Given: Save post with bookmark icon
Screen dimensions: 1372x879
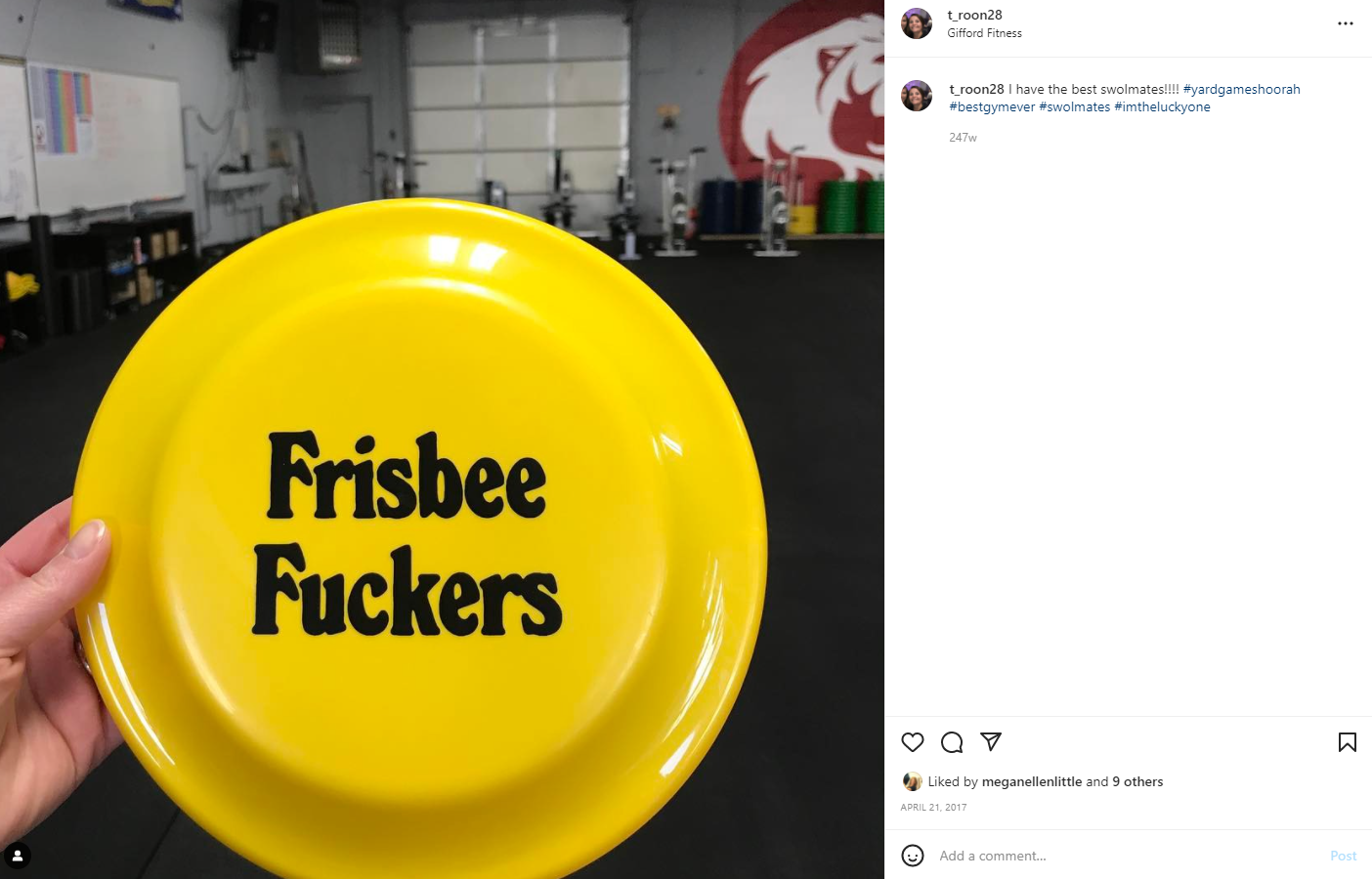Looking at the screenshot, I should (1348, 742).
